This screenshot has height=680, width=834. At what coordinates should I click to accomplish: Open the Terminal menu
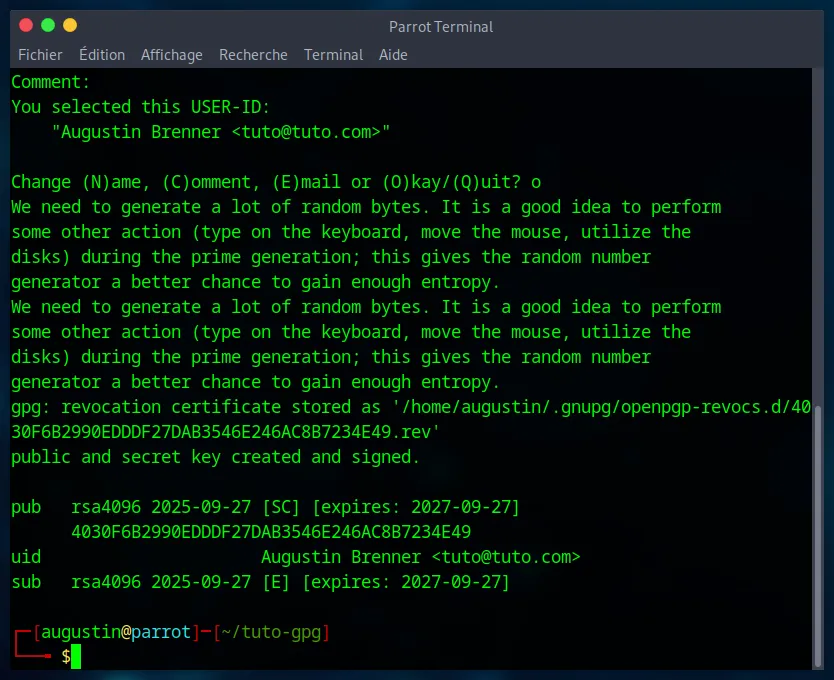(333, 55)
